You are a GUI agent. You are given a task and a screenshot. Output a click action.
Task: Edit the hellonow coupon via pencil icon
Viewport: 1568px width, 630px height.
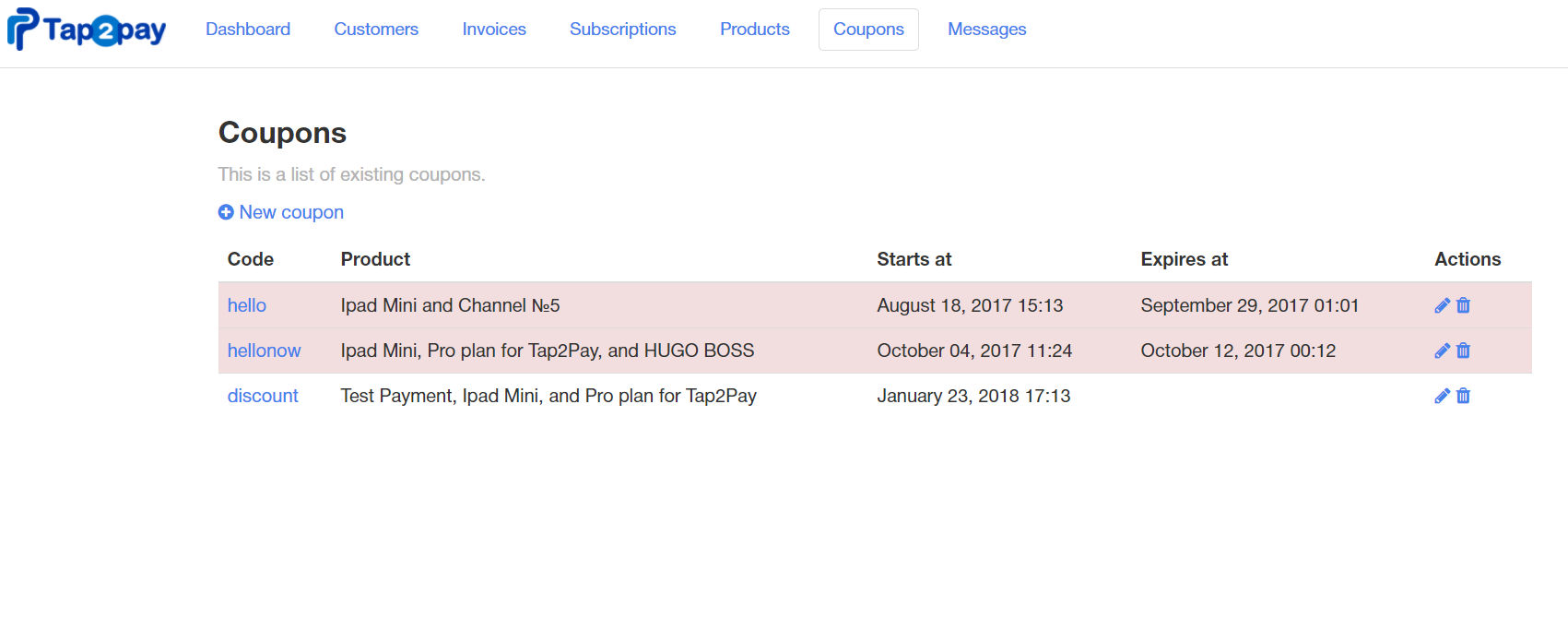[x=1443, y=351]
